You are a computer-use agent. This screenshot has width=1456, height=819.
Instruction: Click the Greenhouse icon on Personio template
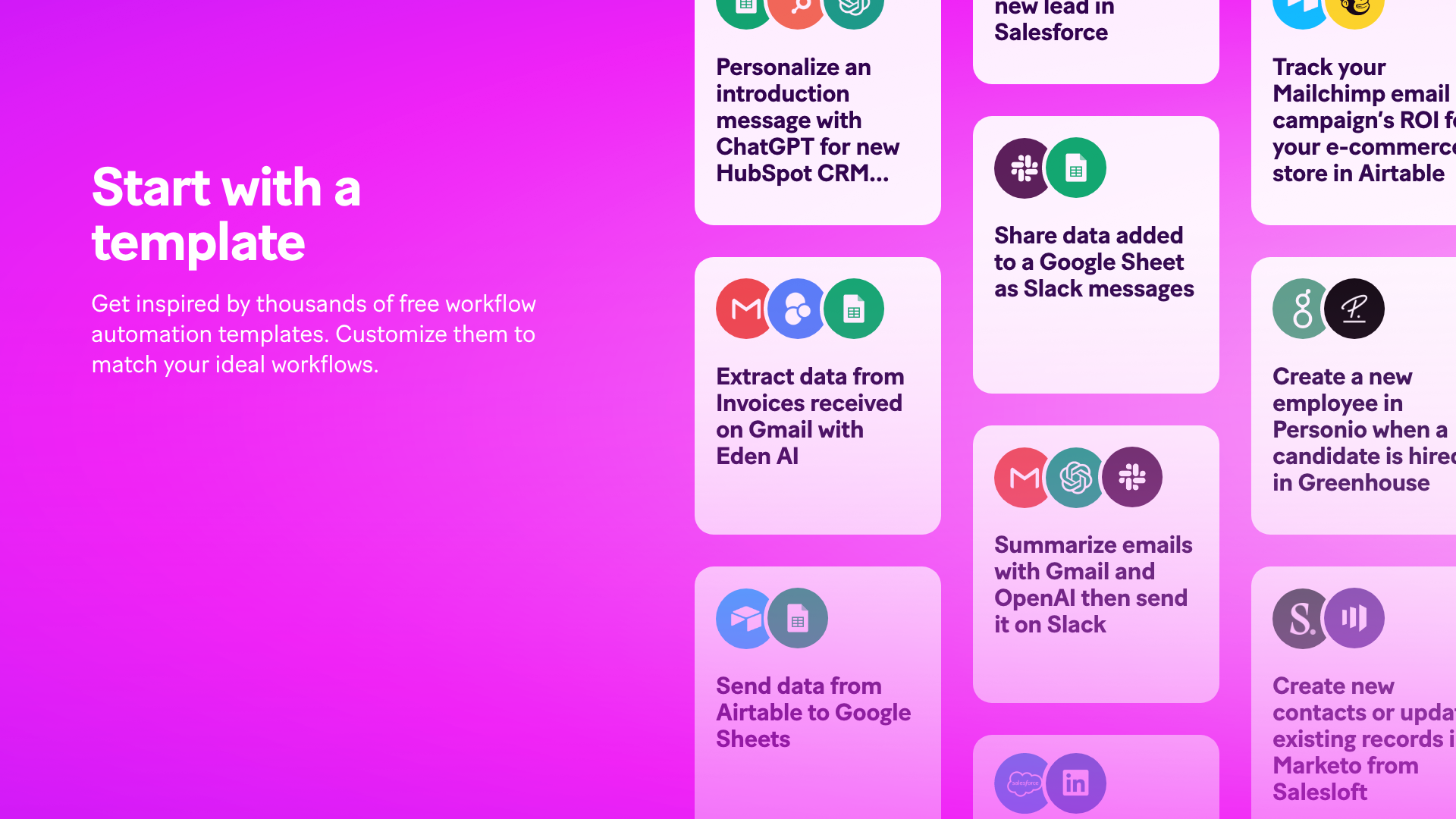coord(1300,309)
